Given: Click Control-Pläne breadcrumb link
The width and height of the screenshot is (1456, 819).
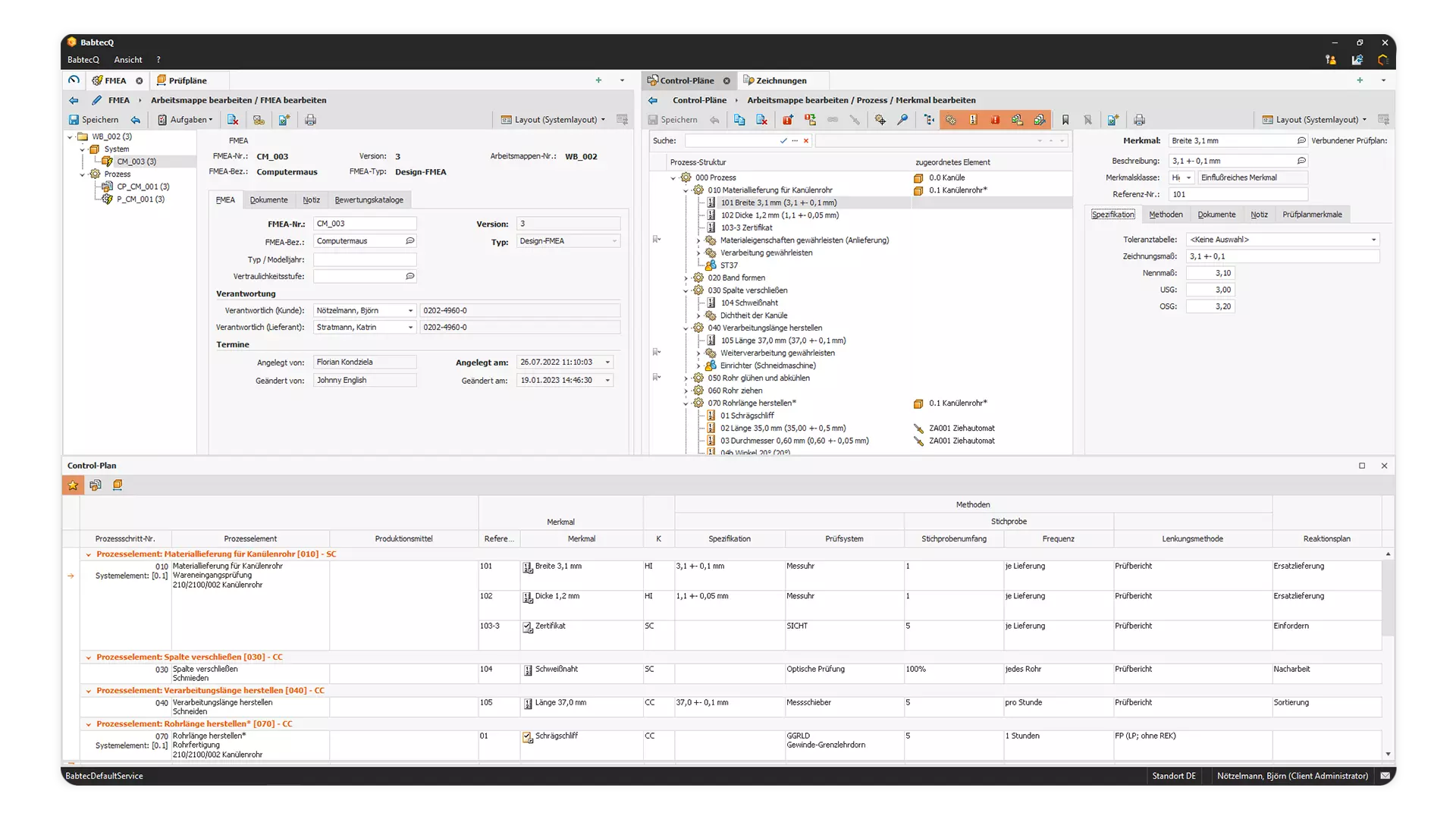Looking at the screenshot, I should [x=699, y=100].
